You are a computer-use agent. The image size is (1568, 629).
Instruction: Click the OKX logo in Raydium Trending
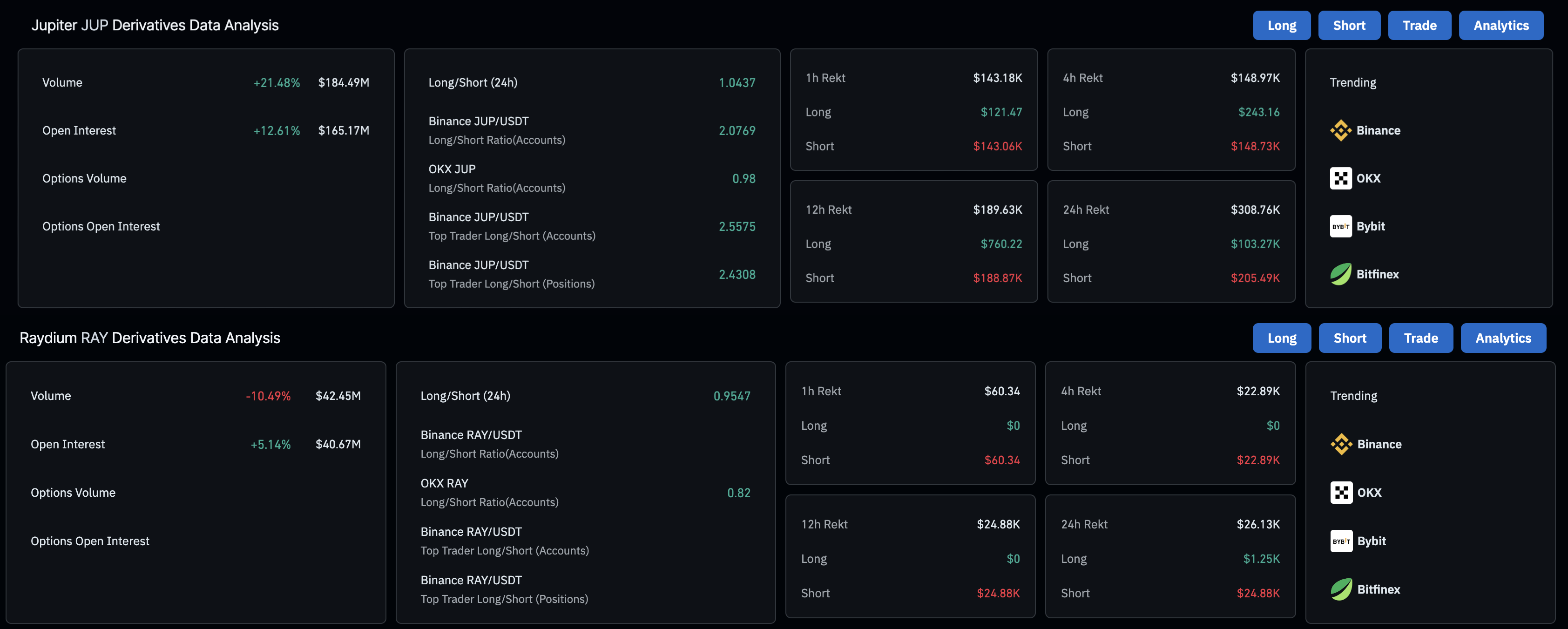point(1341,493)
